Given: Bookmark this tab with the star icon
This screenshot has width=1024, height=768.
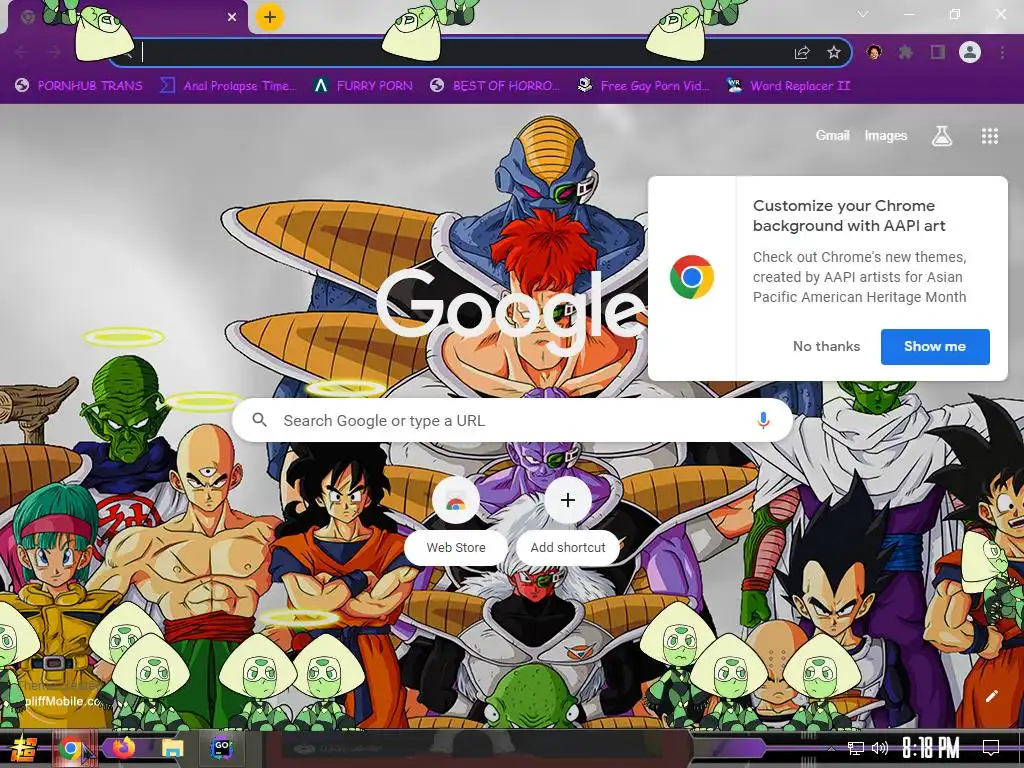Looking at the screenshot, I should [x=834, y=53].
